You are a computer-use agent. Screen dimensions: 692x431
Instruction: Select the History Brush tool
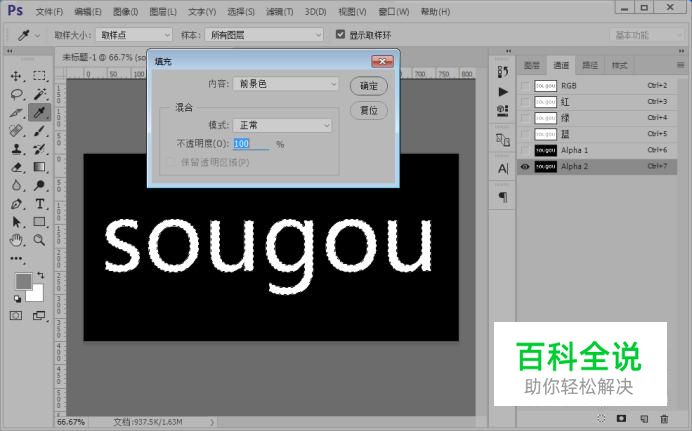39,149
